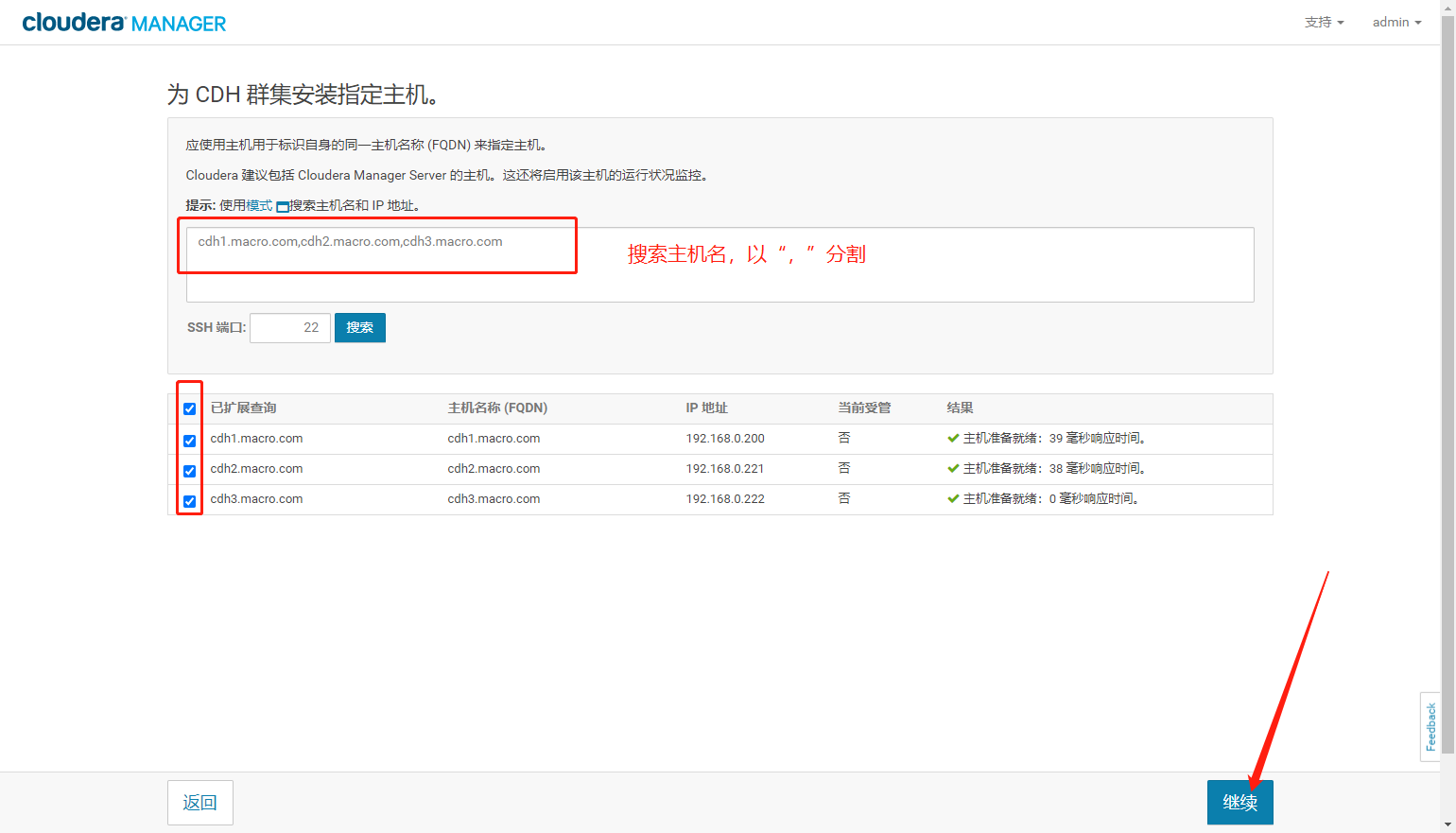Image resolution: width=1456 pixels, height=833 pixels.
Task: Click the 模式 pattern help link
Action: click(x=259, y=205)
